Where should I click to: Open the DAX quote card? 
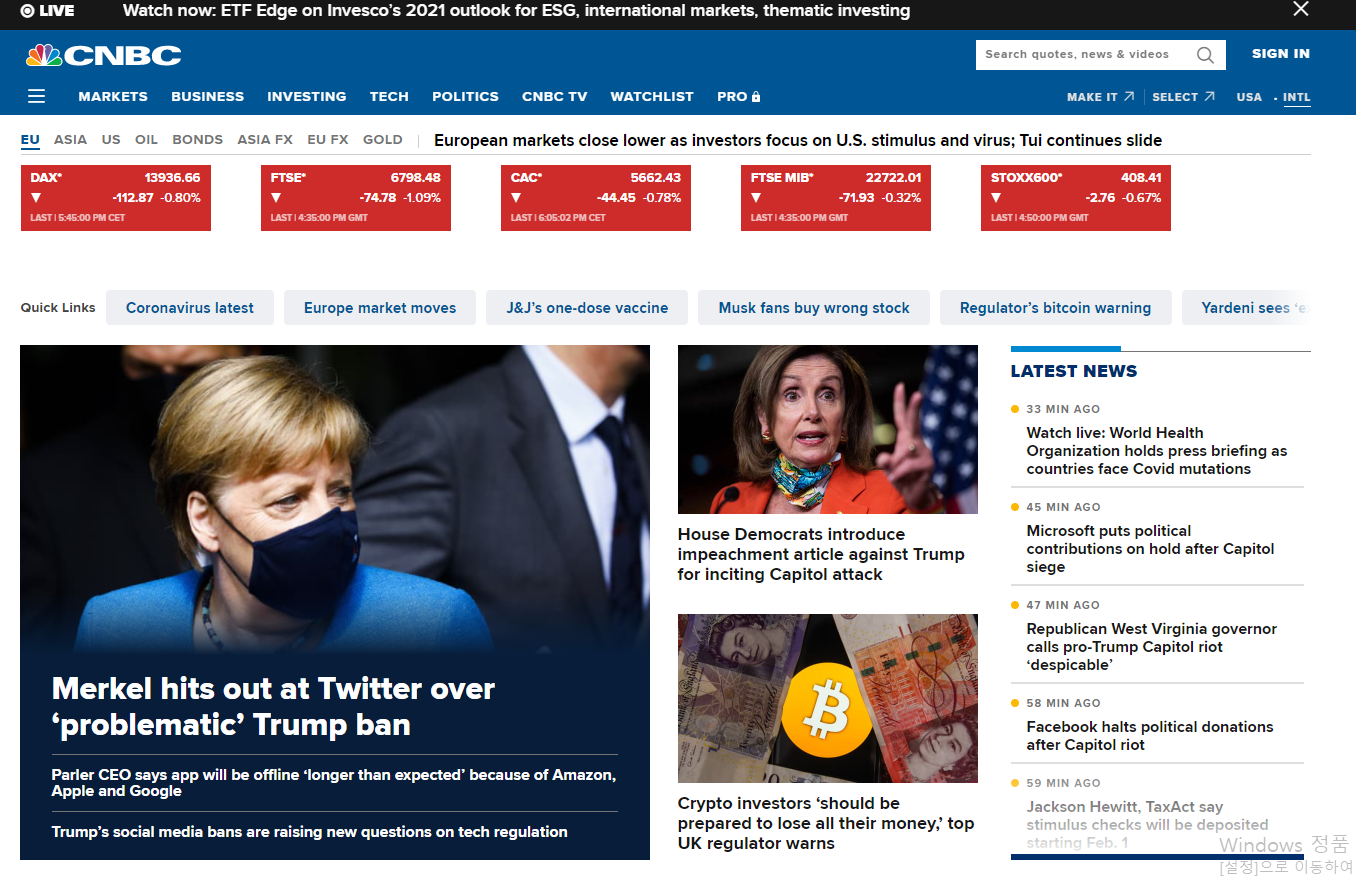pyautogui.click(x=116, y=198)
